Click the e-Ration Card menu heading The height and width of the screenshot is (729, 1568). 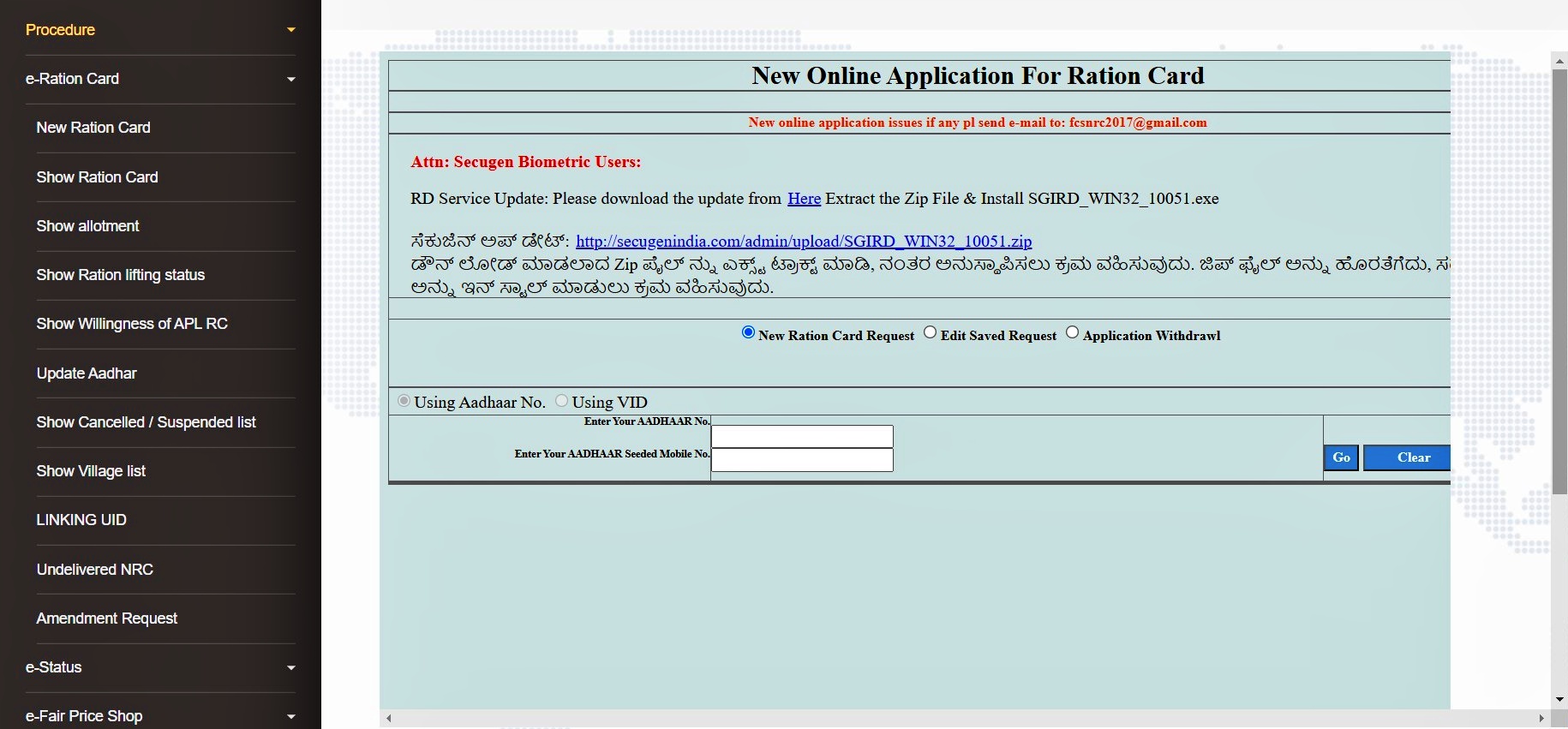click(x=72, y=79)
